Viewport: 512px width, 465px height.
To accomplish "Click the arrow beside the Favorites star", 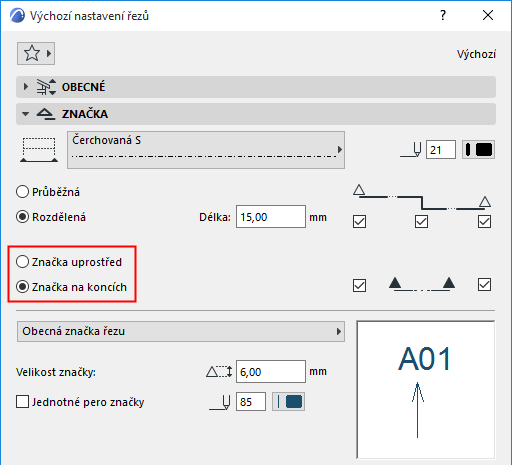I will pos(49,53).
